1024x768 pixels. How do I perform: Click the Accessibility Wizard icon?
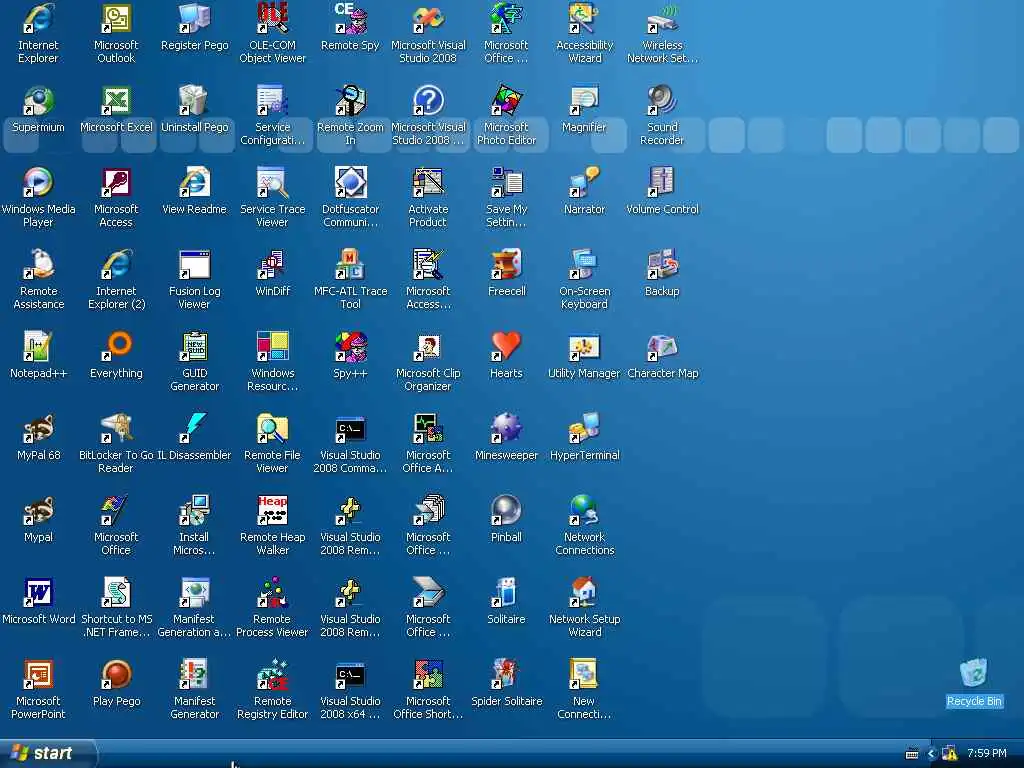584,19
